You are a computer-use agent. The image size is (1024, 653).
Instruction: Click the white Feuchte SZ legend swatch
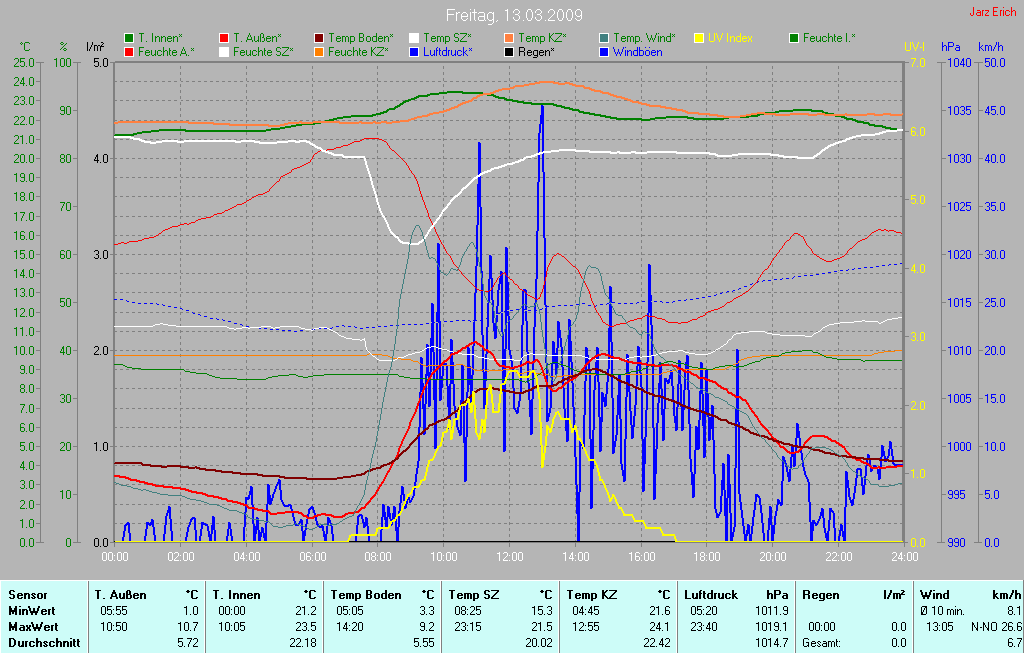[x=224, y=52]
